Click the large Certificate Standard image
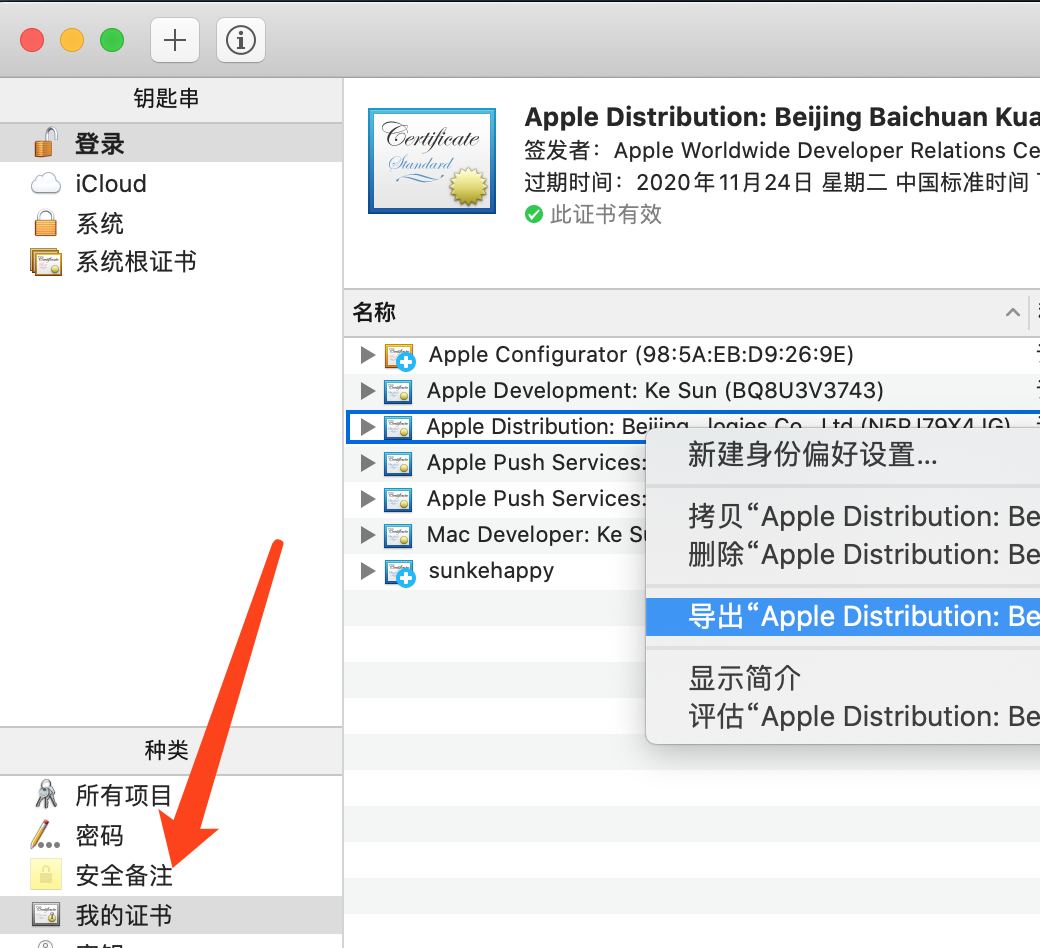The height and width of the screenshot is (948, 1040). (432, 161)
